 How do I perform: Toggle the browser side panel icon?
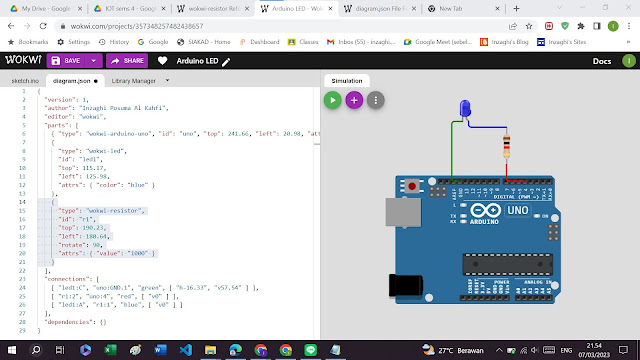click(597, 26)
